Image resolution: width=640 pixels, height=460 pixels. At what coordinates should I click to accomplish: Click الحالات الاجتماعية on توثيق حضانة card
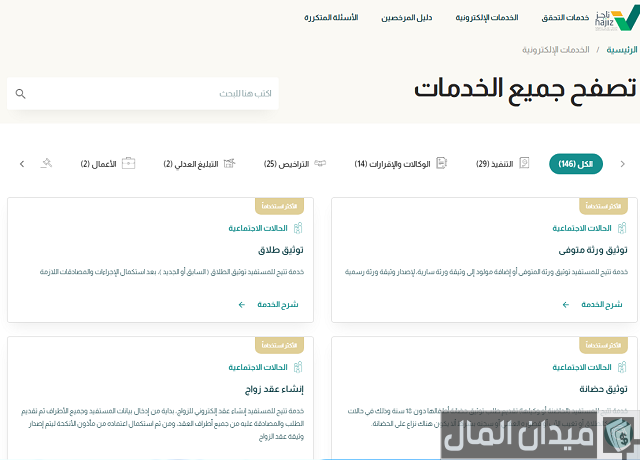(582, 367)
